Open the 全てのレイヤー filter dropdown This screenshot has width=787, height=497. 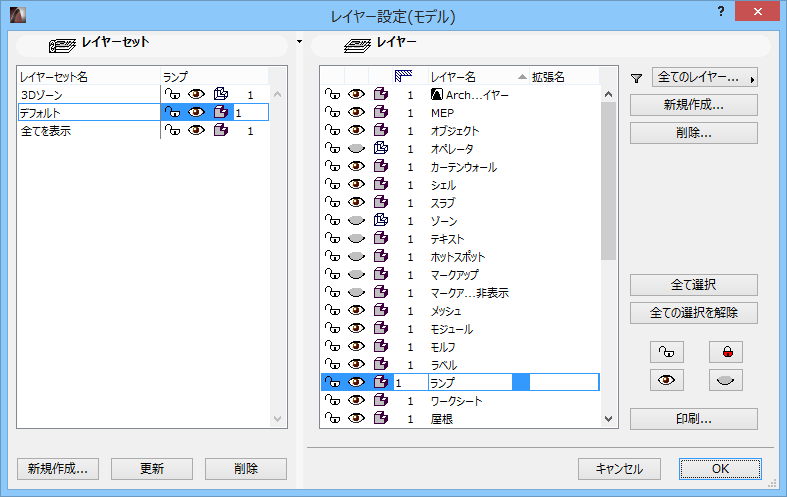point(705,77)
